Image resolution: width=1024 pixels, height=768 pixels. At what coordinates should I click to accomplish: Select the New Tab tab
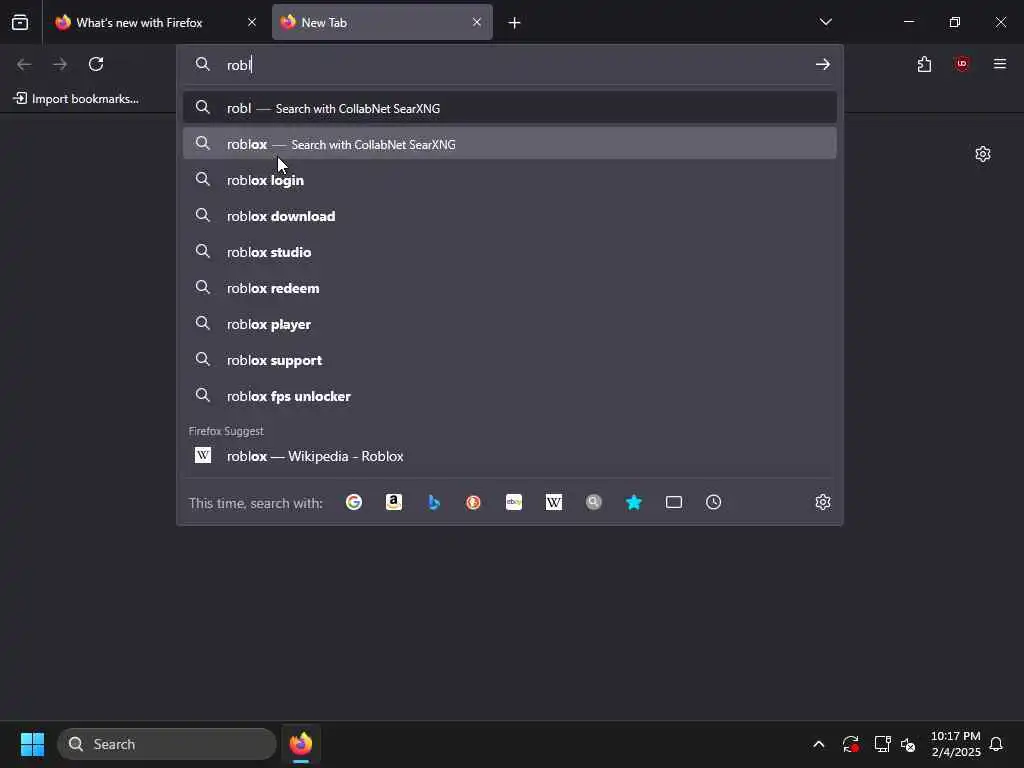coord(382,22)
